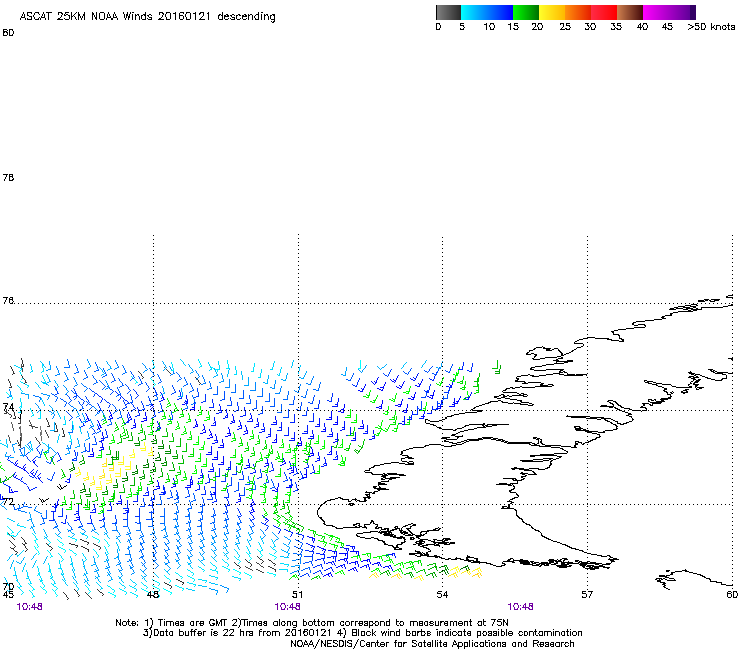The height and width of the screenshot is (650, 740).
Task: Click 'NOAA/NESDIS/Center for Satellite Applications and Research' credit
Action: tap(432, 644)
